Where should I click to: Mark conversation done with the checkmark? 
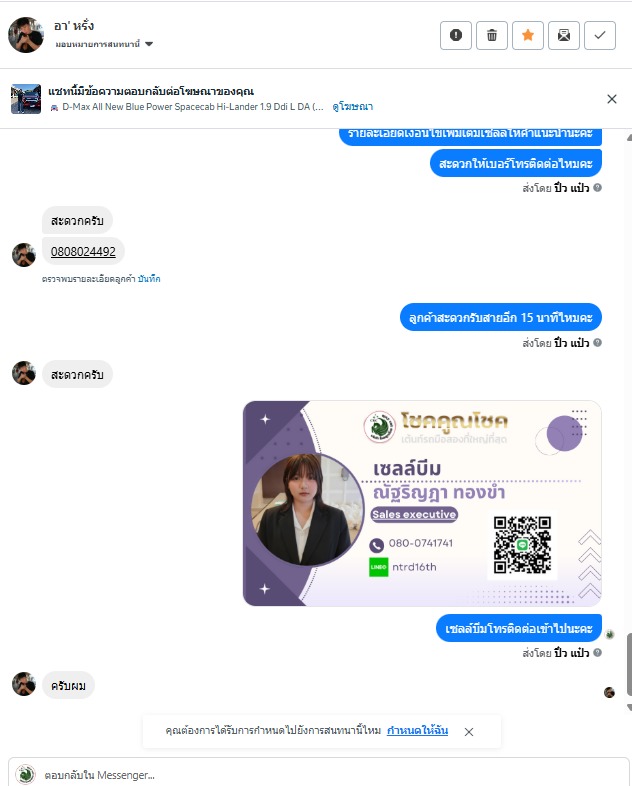pos(600,36)
